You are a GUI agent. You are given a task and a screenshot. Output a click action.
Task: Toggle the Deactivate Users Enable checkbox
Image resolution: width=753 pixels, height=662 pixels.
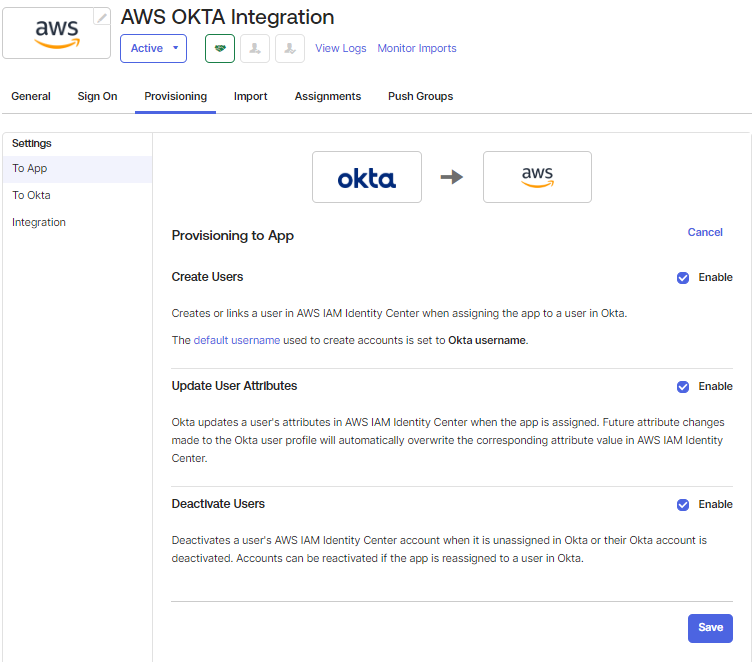(x=683, y=505)
